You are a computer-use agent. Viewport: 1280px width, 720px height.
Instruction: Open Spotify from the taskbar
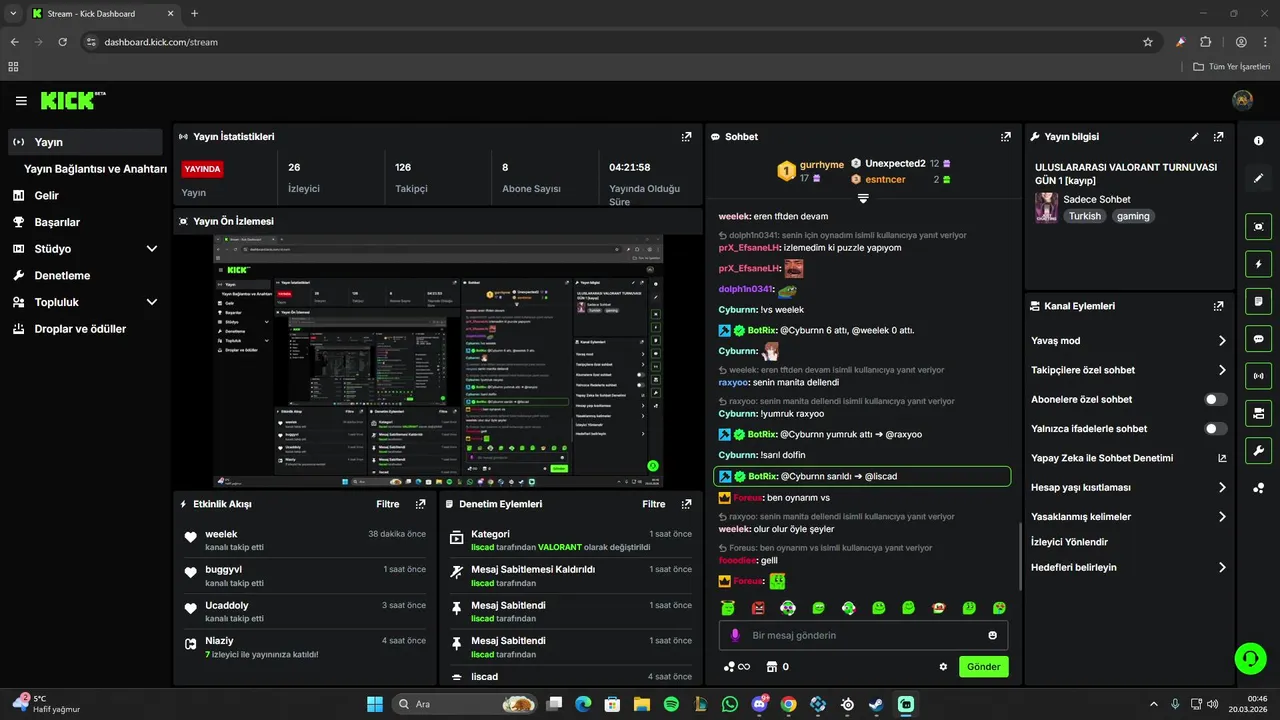[671, 704]
